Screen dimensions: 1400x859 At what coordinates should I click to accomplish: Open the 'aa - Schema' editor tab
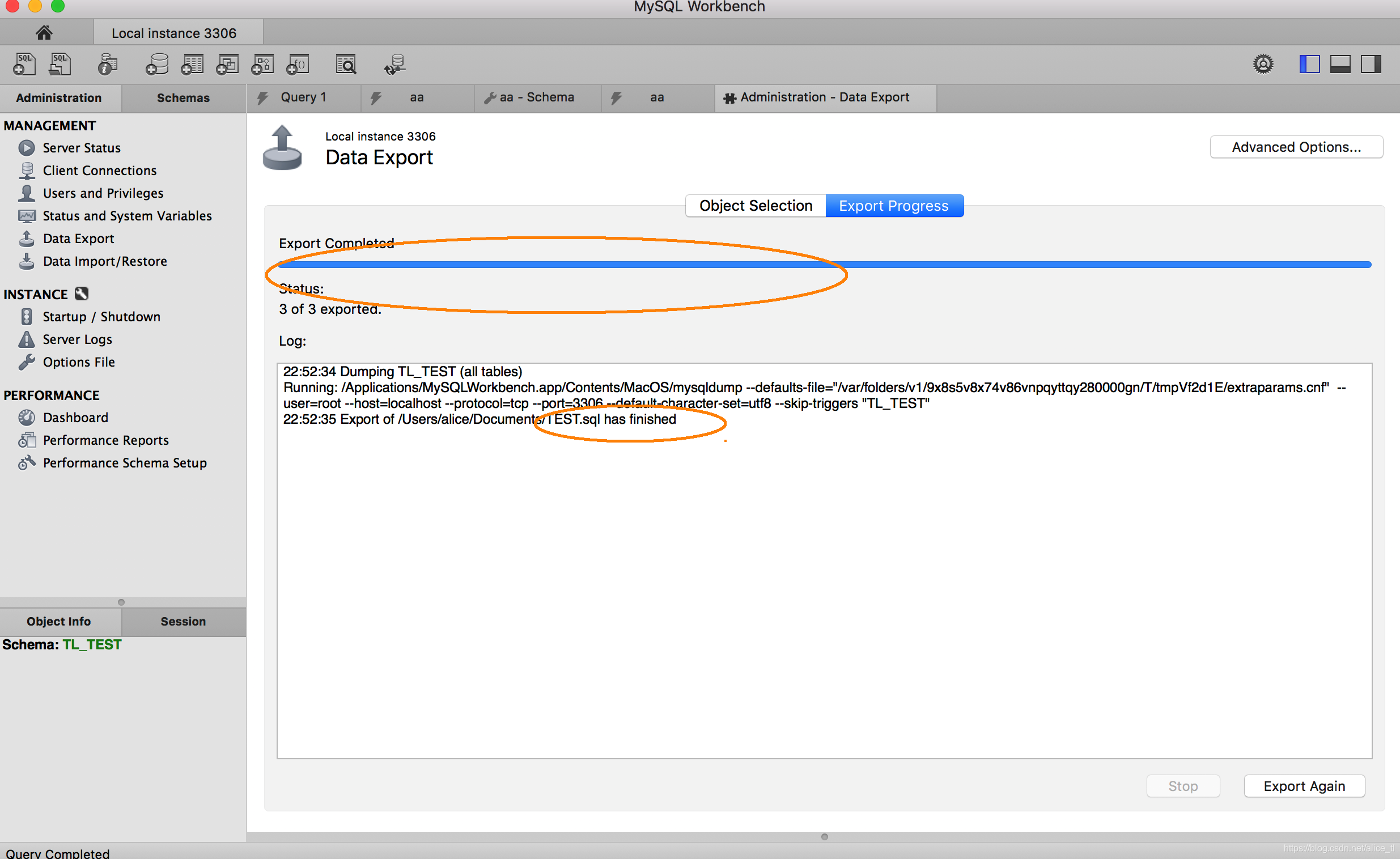coord(536,97)
